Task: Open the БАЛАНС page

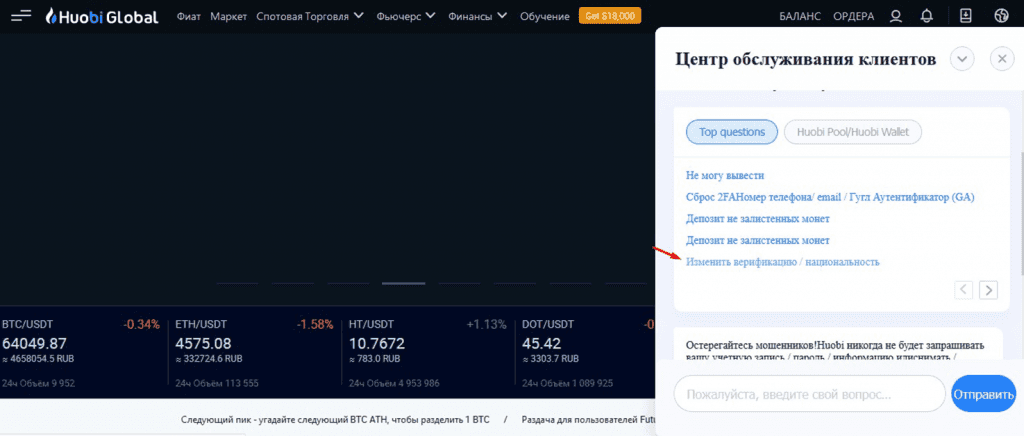Action: pyautogui.click(x=799, y=17)
